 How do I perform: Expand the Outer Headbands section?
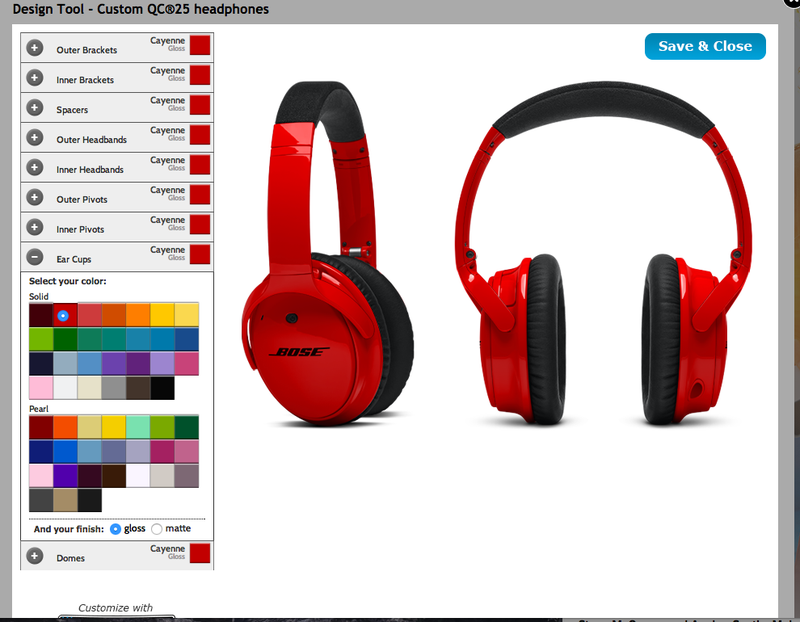pyautogui.click(x=35, y=138)
